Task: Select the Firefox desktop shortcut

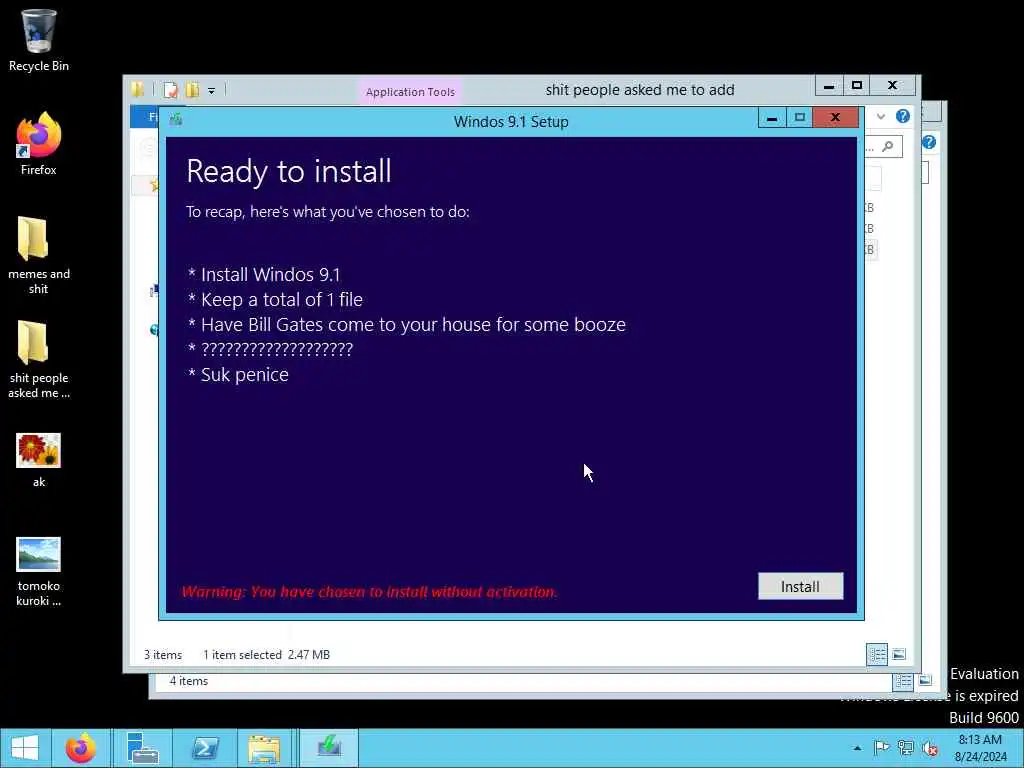Action: 39,144
